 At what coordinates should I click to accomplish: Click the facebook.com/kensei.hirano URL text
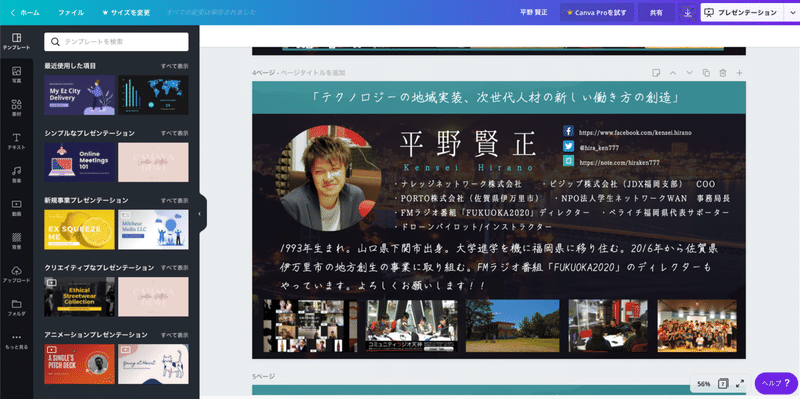635,132
